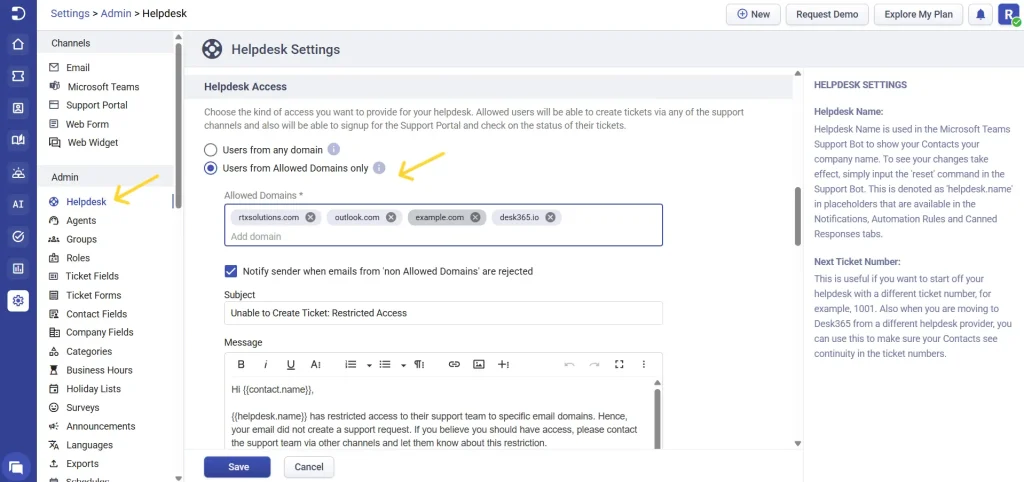Click the Settings gear icon in left rail
The height and width of the screenshot is (482, 1024).
(x=18, y=300)
